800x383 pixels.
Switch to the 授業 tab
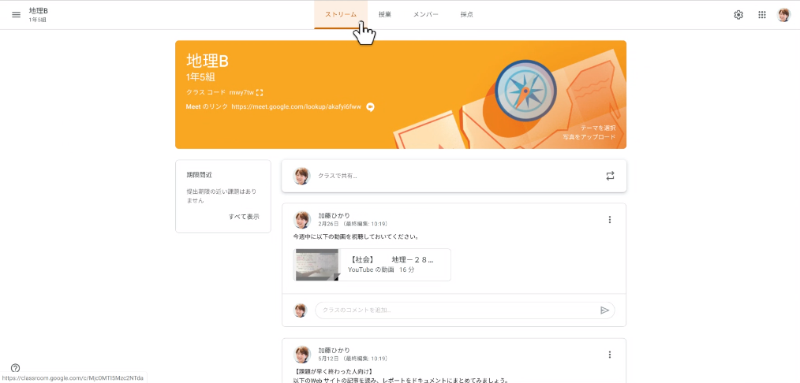385,15
